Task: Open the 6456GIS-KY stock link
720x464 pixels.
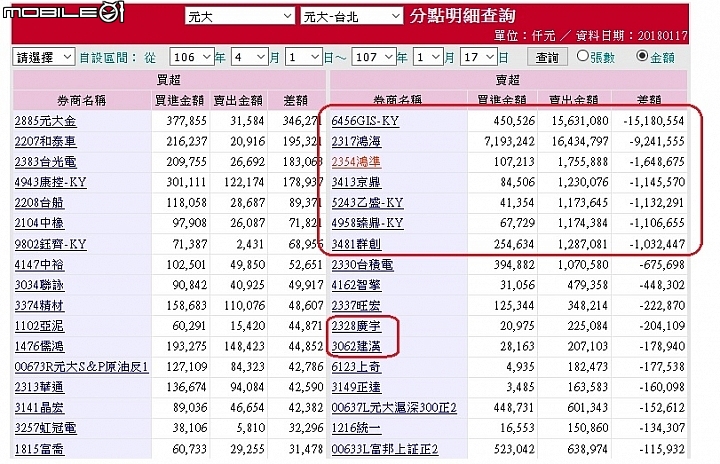Action: pos(366,121)
